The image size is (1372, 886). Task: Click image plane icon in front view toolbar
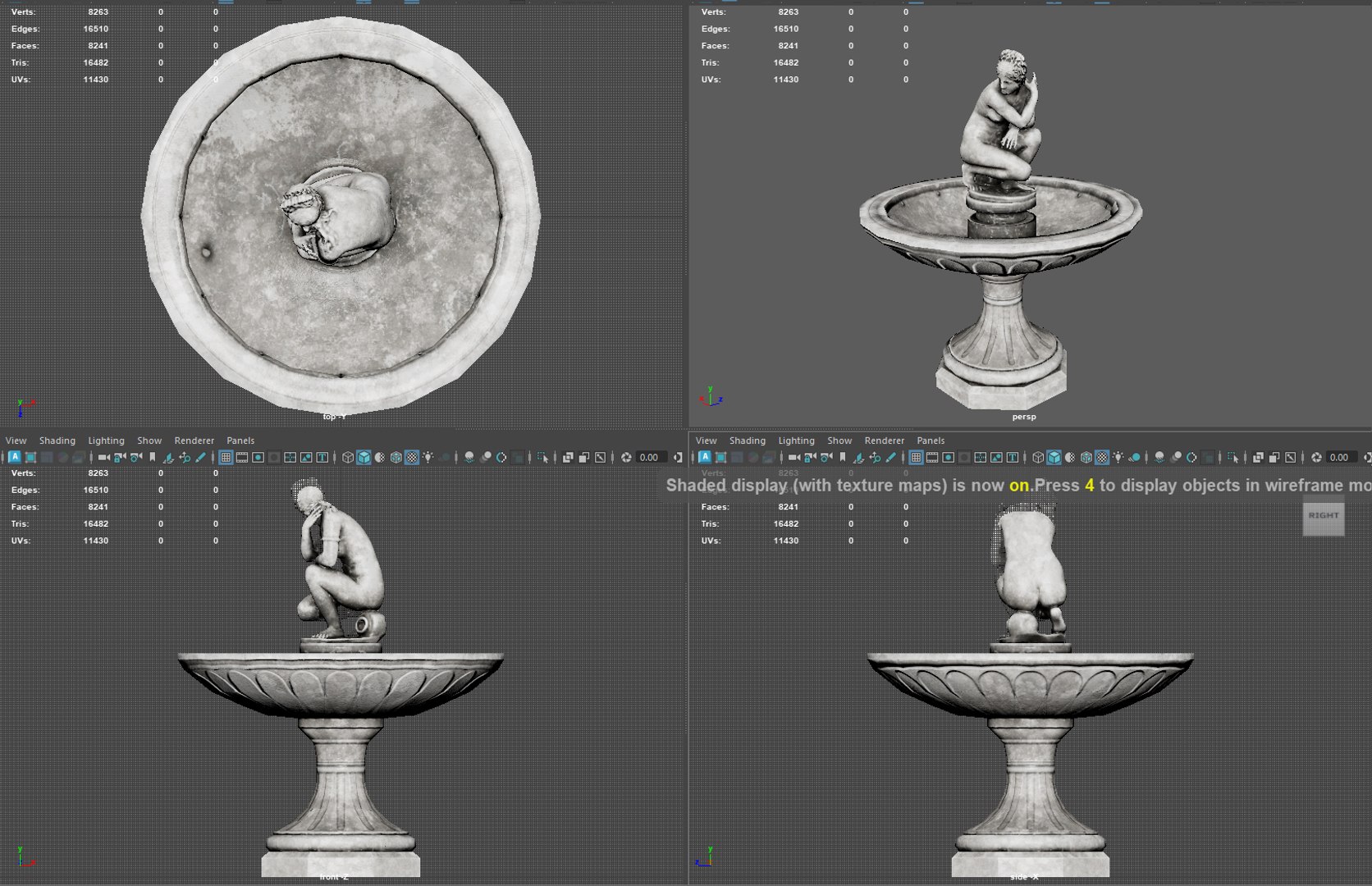coord(168,457)
